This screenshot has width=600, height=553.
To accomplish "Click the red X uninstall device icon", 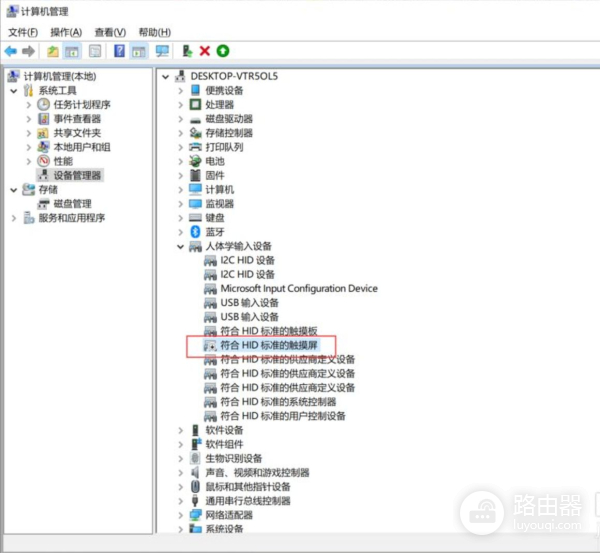I will (205, 51).
